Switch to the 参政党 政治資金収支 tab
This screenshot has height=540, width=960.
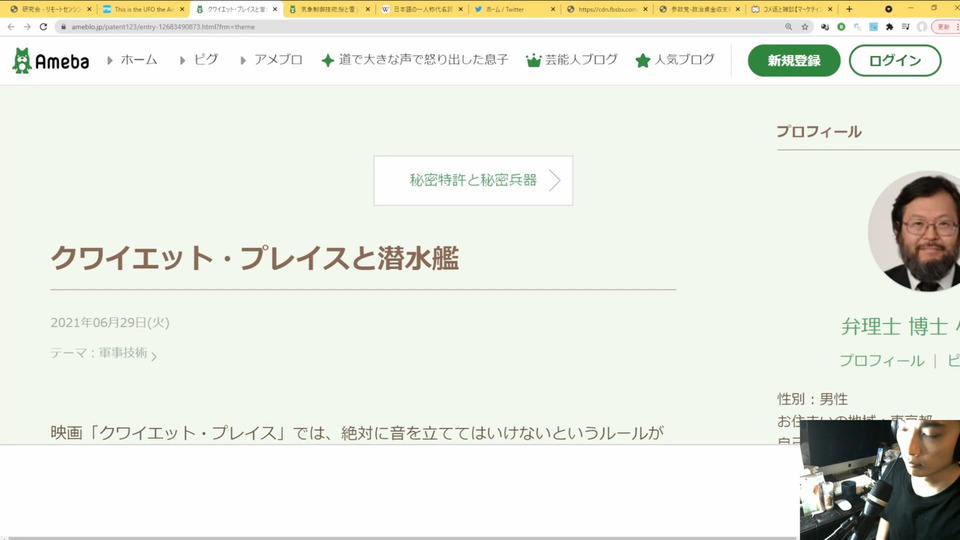(x=699, y=9)
